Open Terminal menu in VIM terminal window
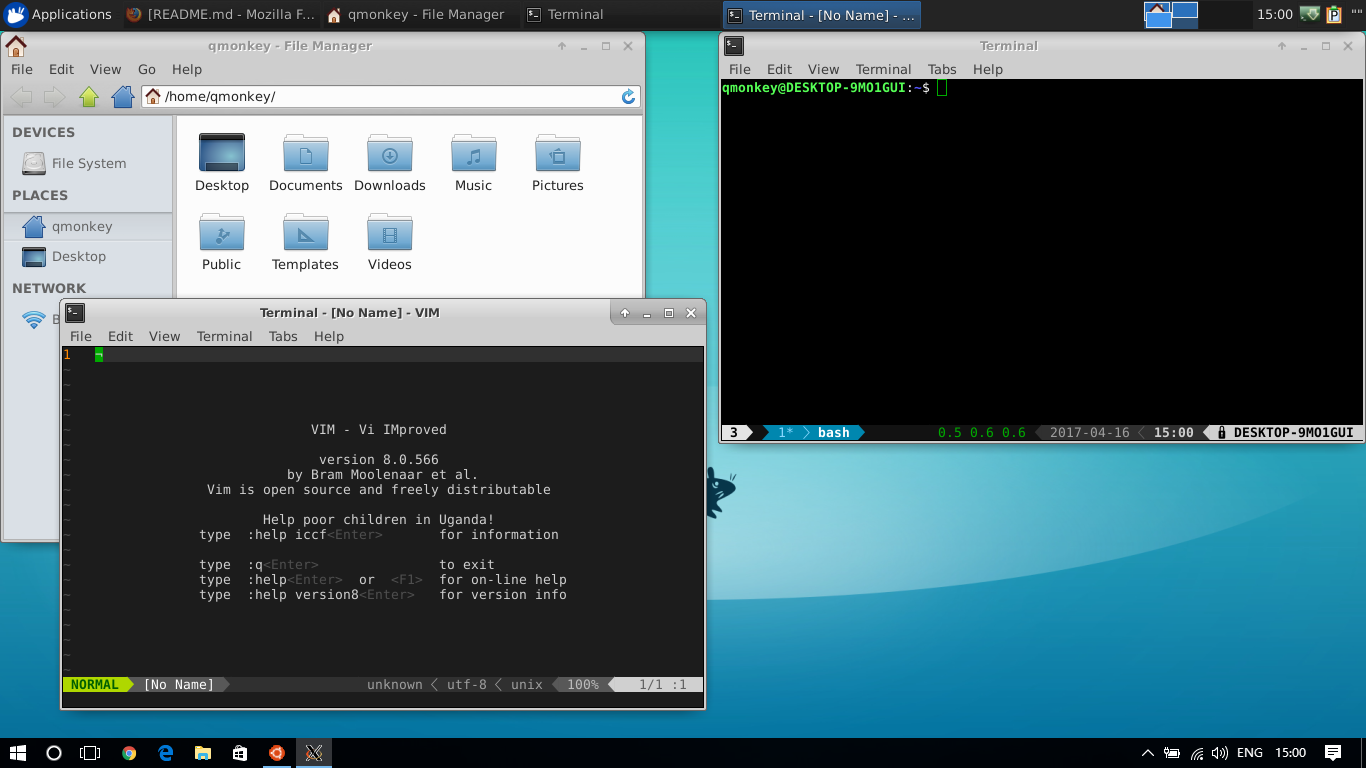The height and width of the screenshot is (768, 1366). (225, 336)
